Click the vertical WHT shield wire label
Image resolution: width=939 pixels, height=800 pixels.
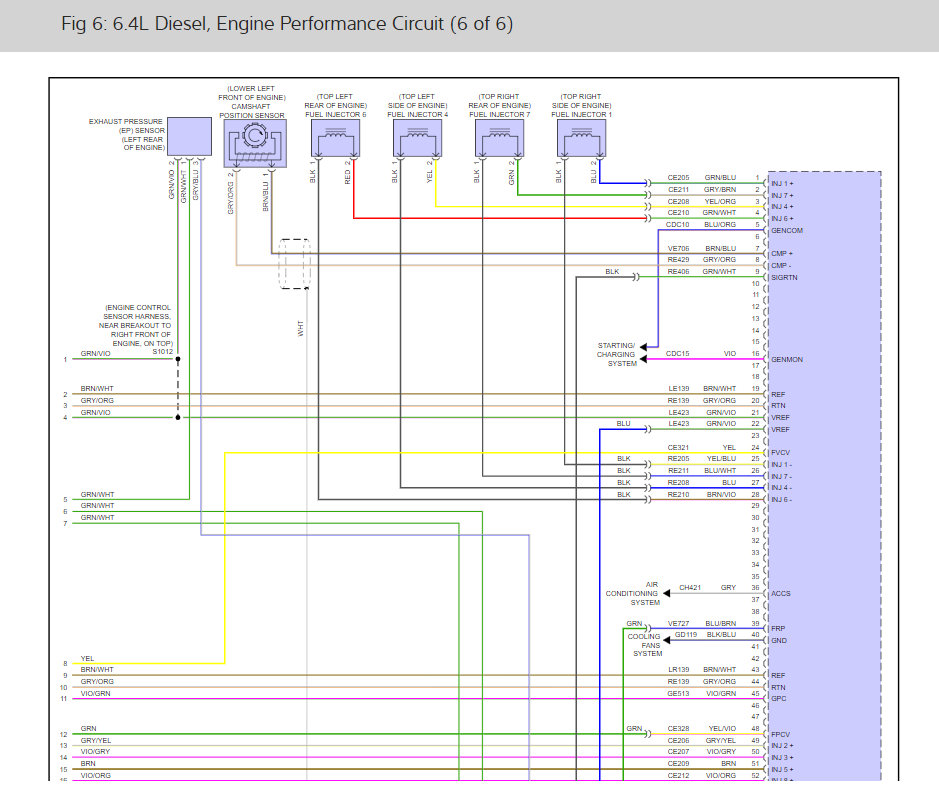(x=300, y=328)
